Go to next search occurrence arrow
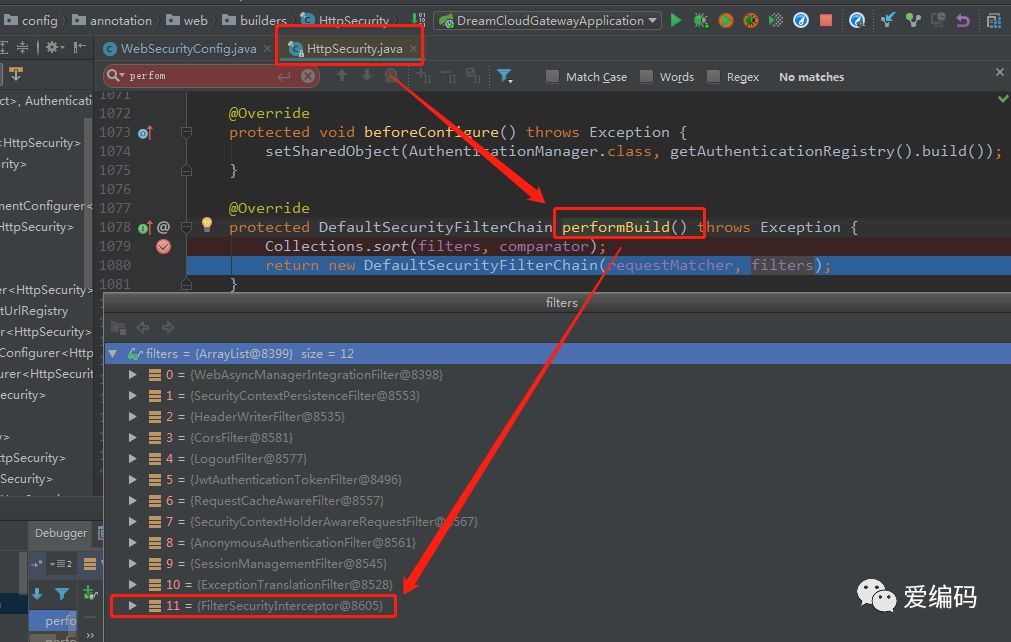 pyautogui.click(x=366, y=76)
